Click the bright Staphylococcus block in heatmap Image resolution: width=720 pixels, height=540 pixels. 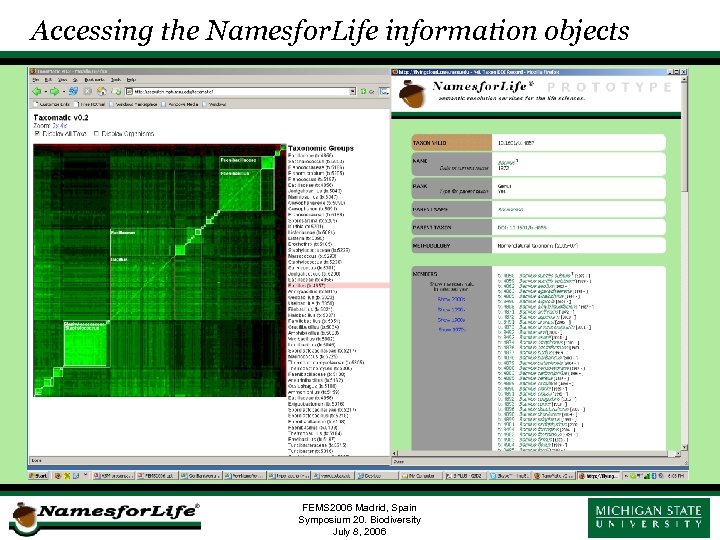(86, 343)
